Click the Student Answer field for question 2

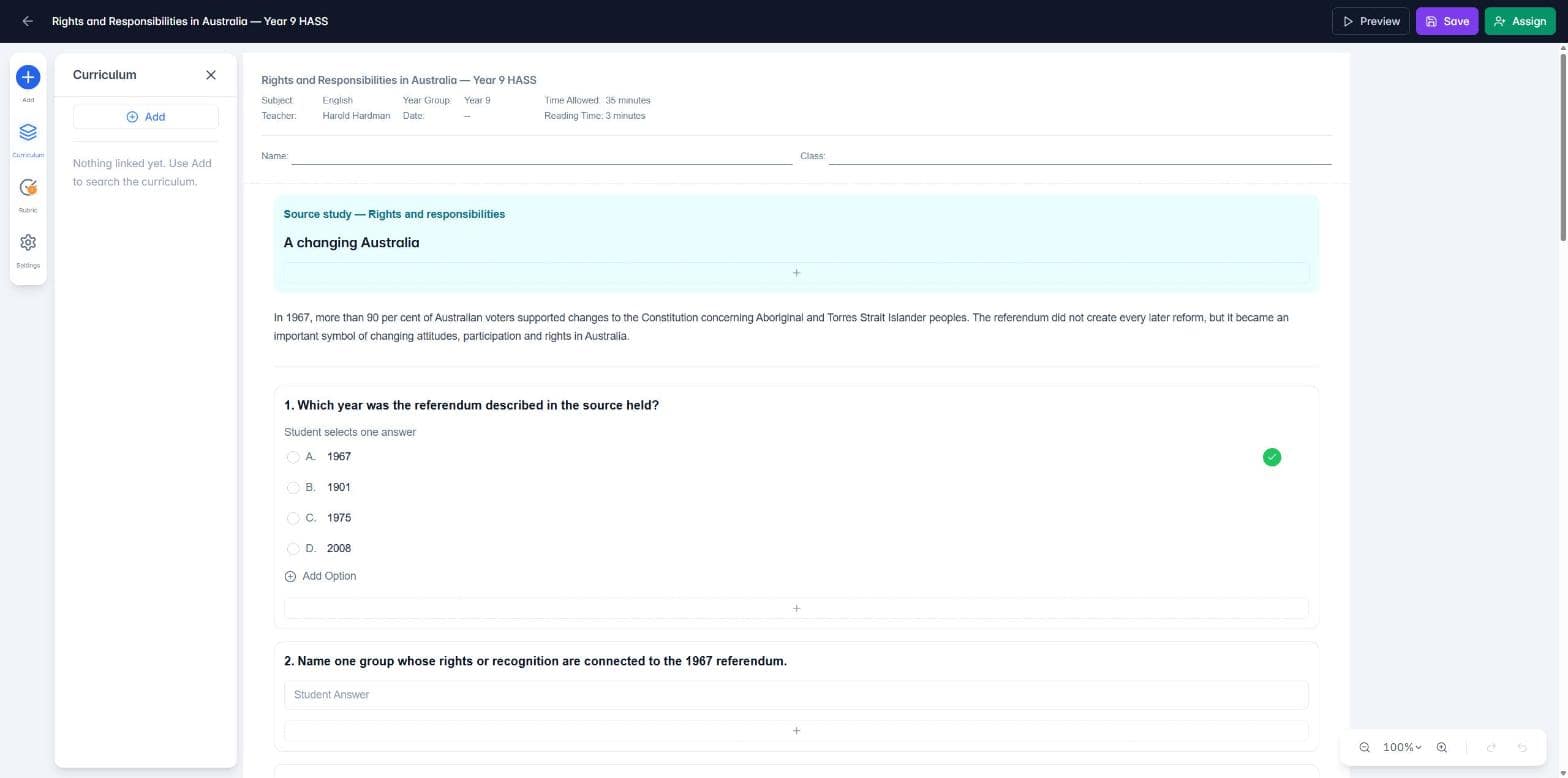[x=796, y=695]
